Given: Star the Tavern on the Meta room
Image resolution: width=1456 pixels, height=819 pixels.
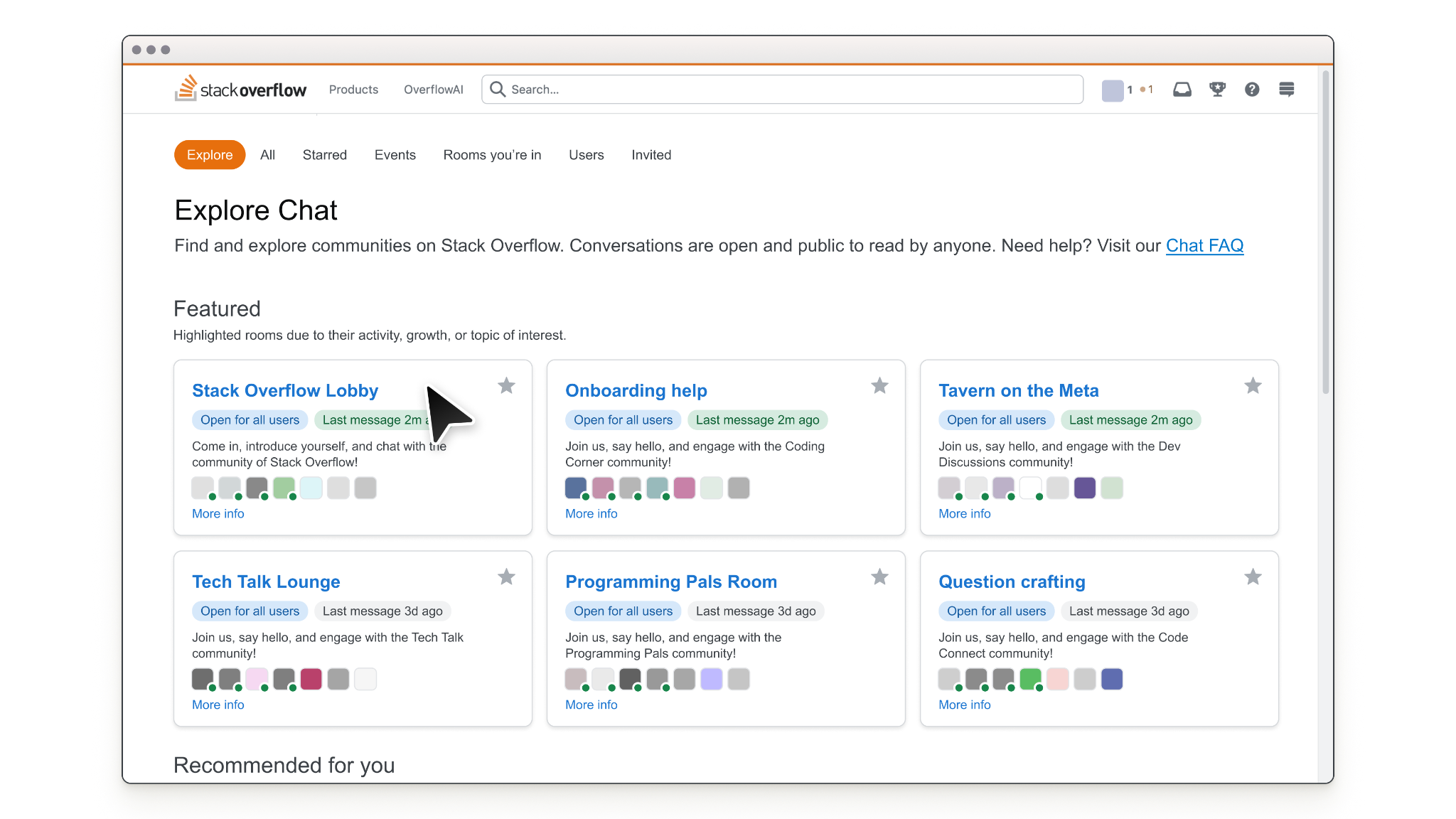Looking at the screenshot, I should pos(1253,385).
